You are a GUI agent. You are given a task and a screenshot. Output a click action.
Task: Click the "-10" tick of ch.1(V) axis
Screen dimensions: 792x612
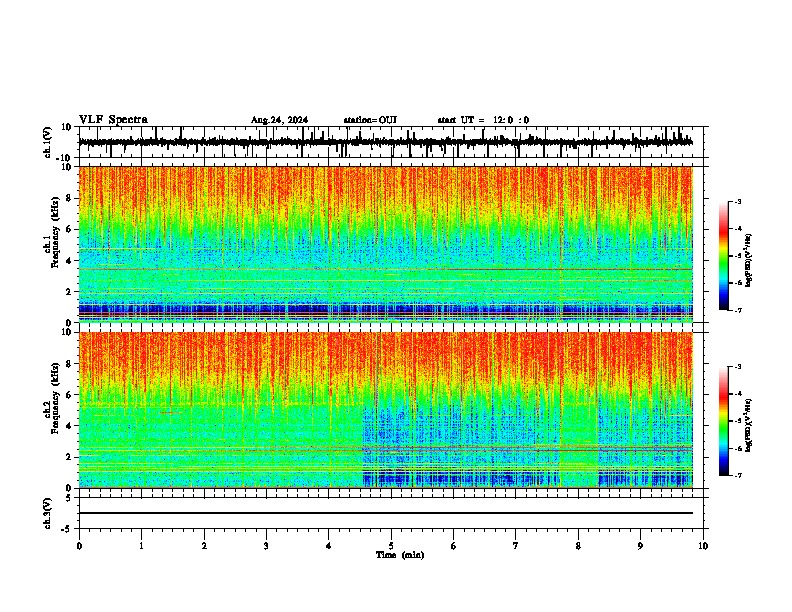tap(65, 158)
